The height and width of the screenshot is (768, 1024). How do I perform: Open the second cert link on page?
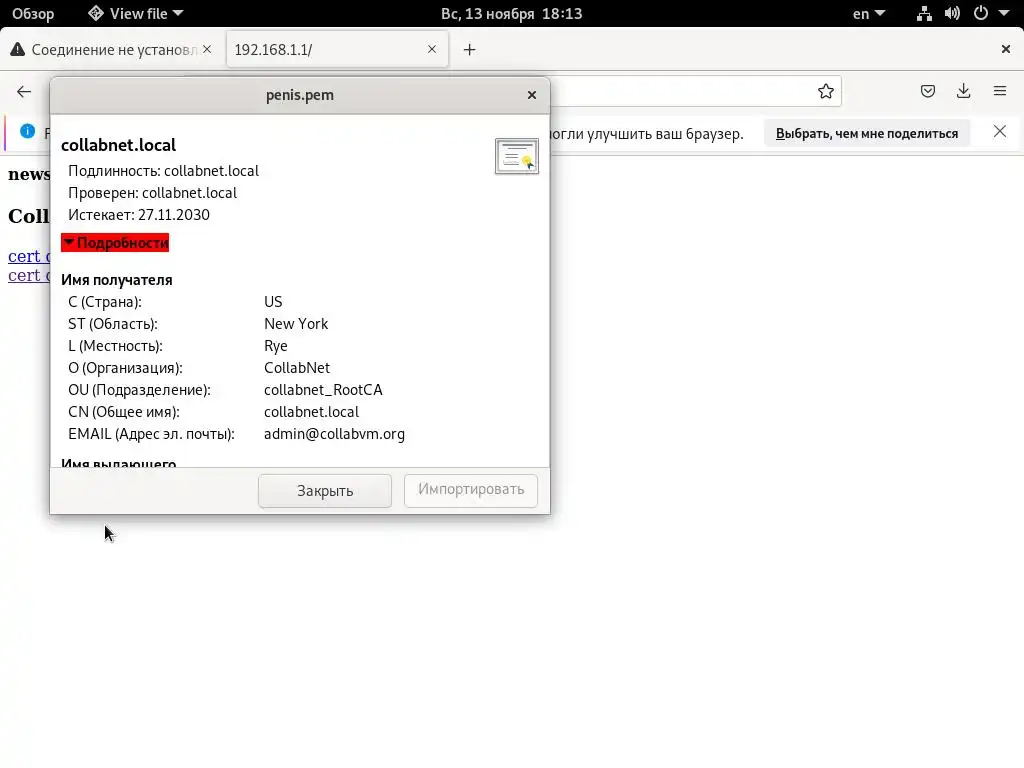pyautogui.click(x=29, y=275)
